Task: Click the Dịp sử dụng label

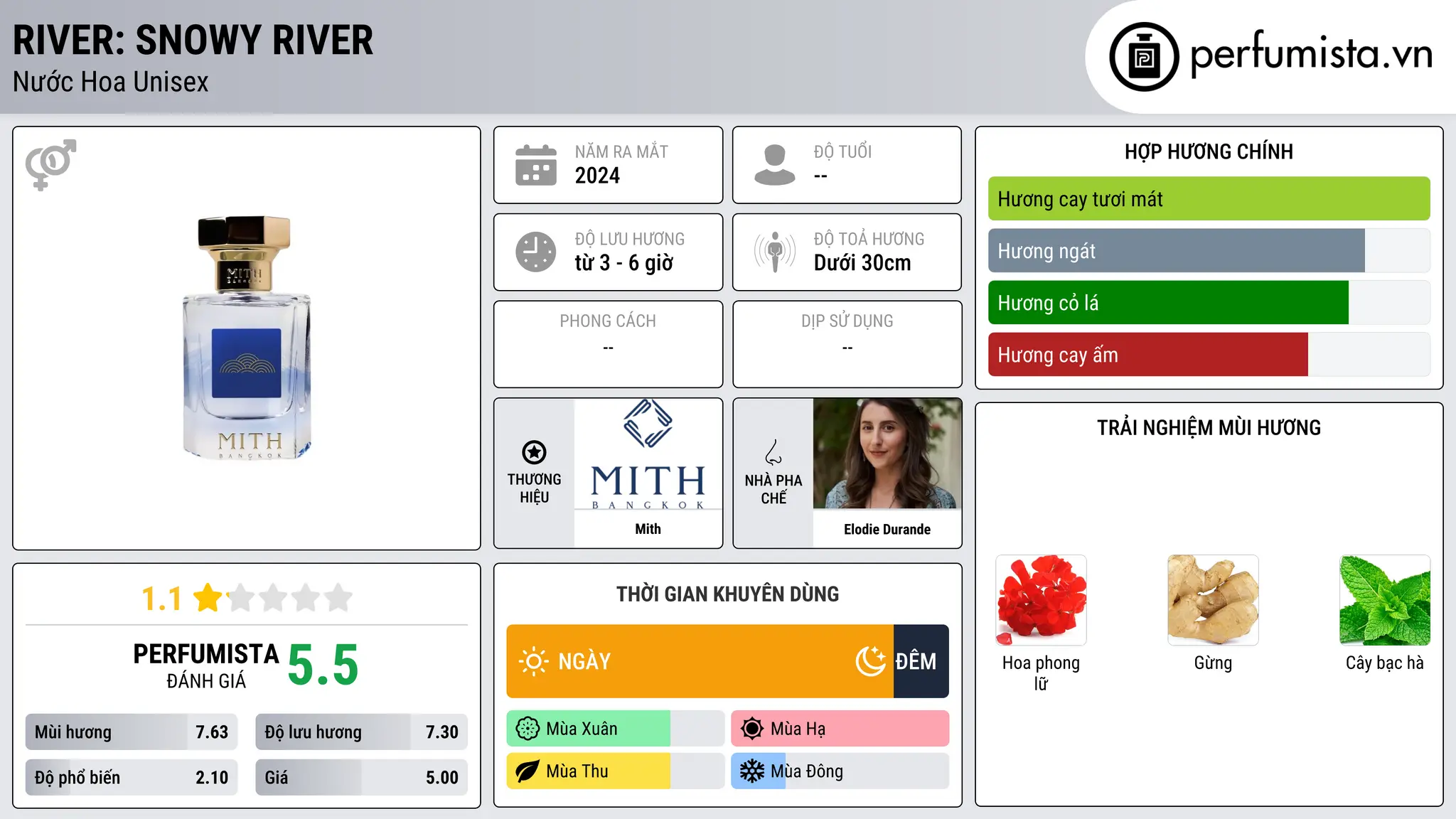Action: pyautogui.click(x=847, y=321)
